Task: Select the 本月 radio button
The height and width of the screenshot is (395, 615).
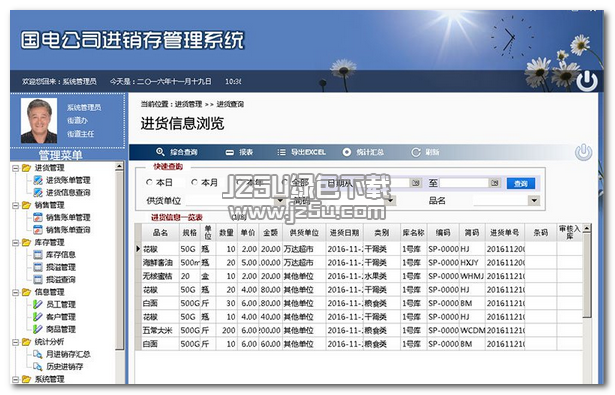Action: tap(194, 182)
